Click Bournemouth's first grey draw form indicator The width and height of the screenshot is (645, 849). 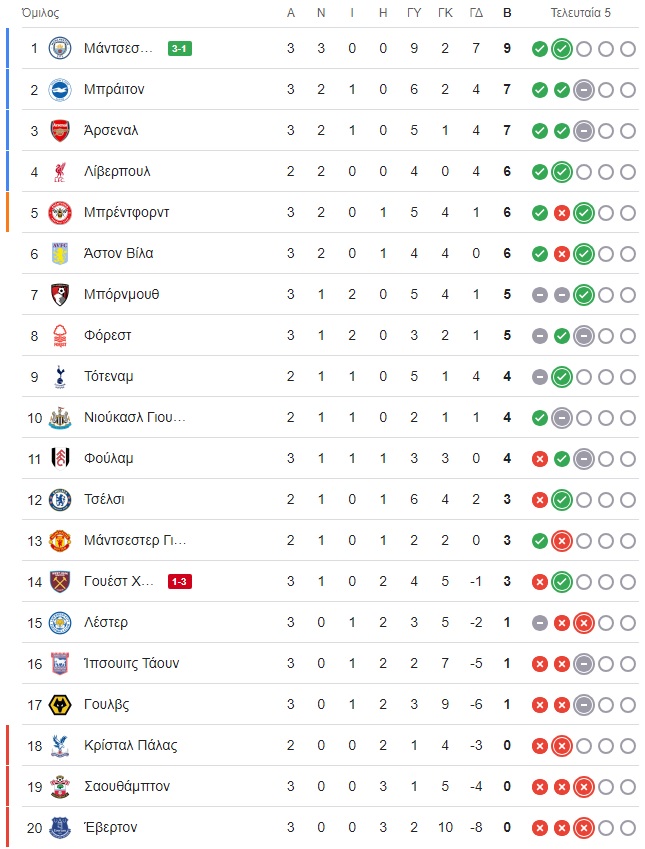539,296
